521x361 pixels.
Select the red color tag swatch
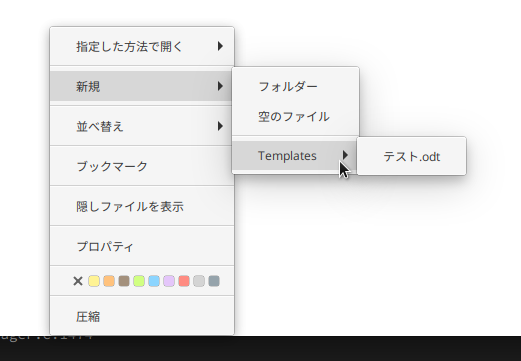coord(184,281)
